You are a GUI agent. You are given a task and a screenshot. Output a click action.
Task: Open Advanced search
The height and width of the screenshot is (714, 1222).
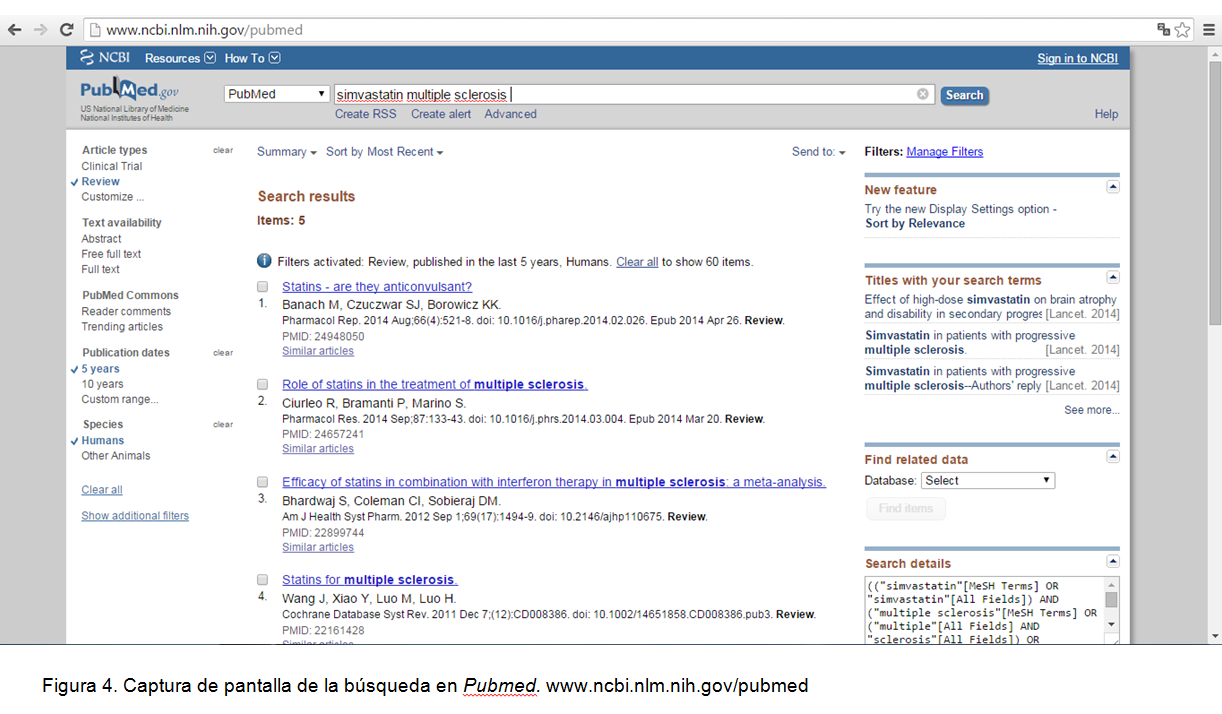[510, 114]
